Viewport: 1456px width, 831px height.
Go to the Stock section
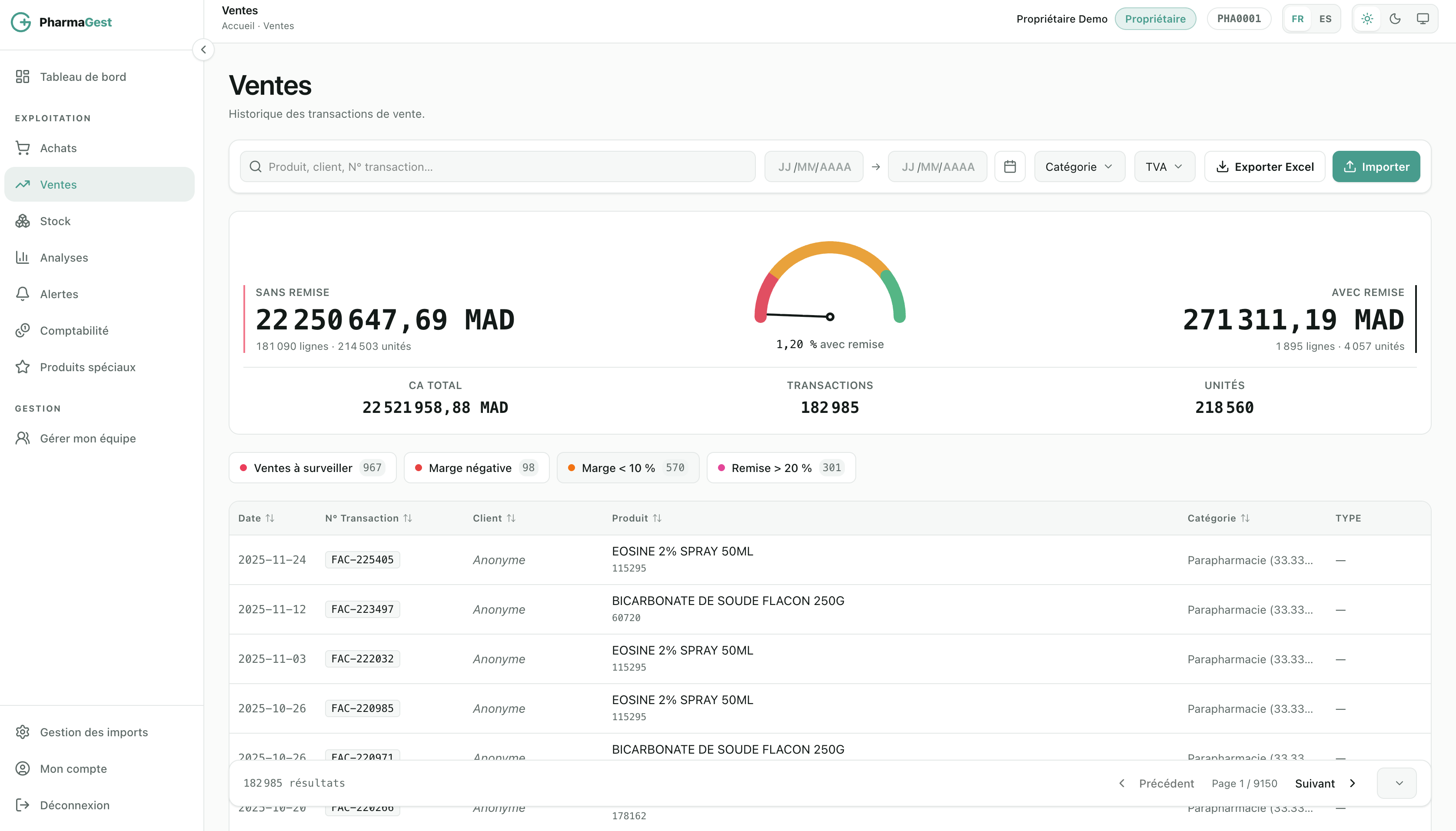pos(99,221)
